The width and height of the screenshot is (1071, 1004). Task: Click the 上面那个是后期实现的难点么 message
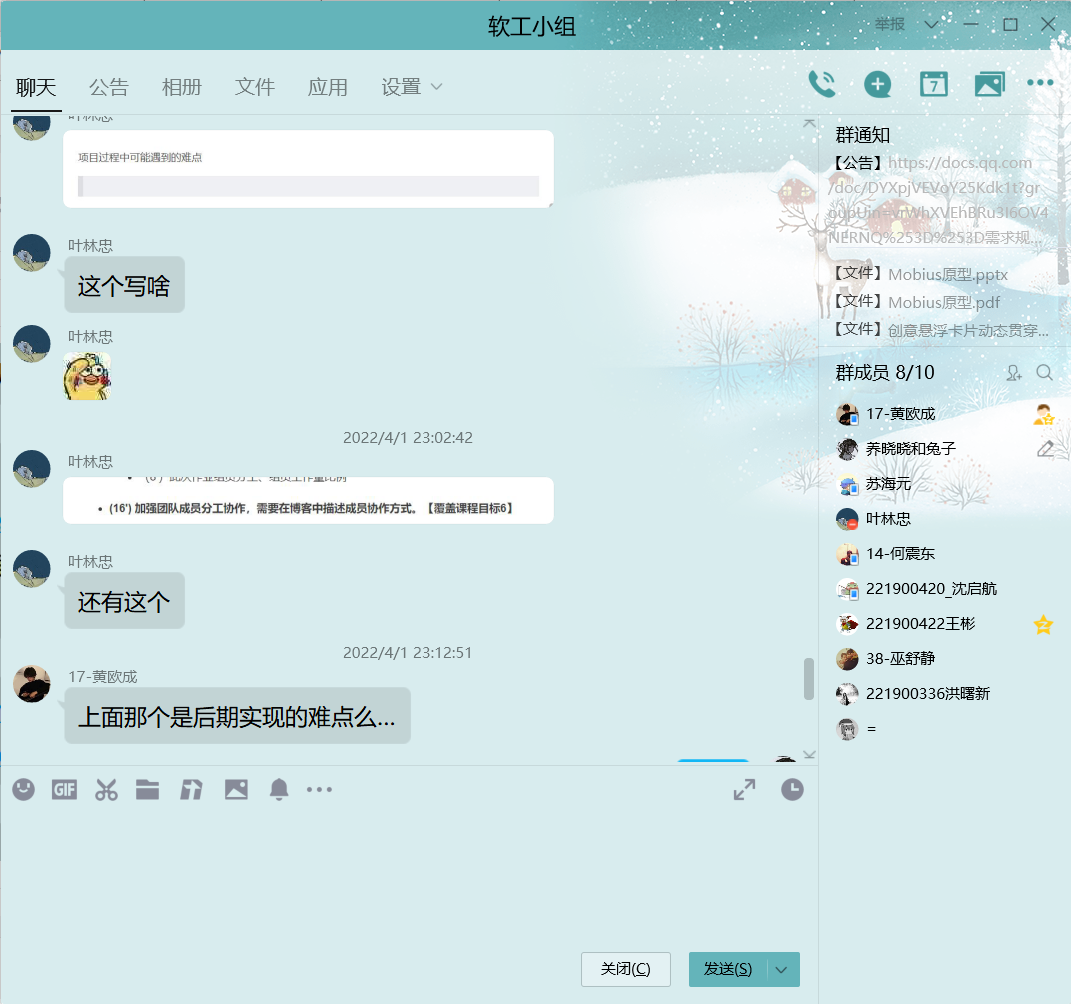[237, 716]
